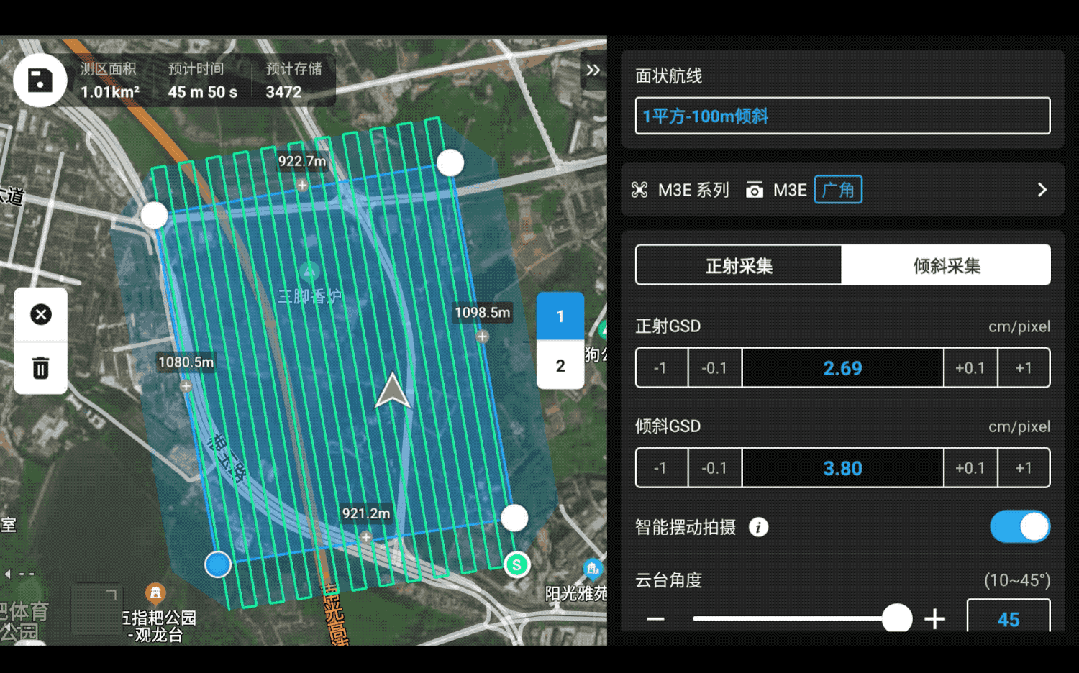Decrease 倾斜GSD by -0.1
The width and height of the screenshot is (1079, 673).
coord(714,468)
